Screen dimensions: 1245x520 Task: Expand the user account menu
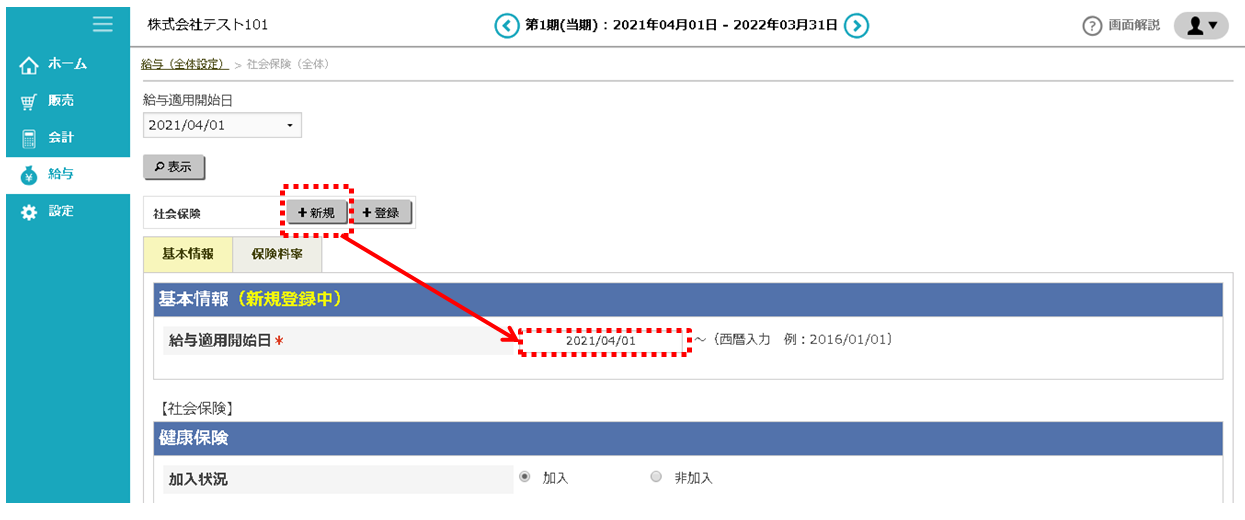coord(1200,26)
